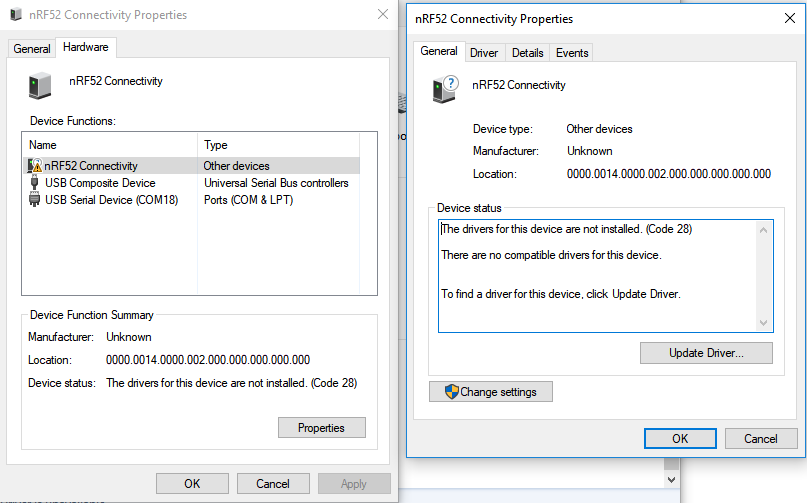The height and width of the screenshot is (503, 807).
Task: Click the Name column header
Action: [110, 145]
